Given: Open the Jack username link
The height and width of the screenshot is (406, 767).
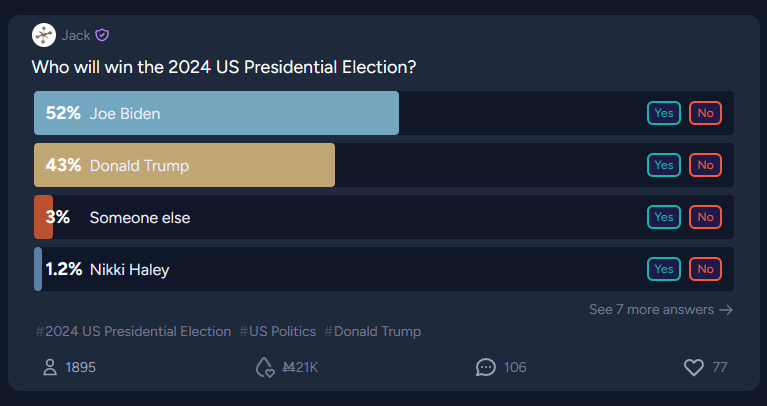Looking at the screenshot, I should pyautogui.click(x=76, y=35).
